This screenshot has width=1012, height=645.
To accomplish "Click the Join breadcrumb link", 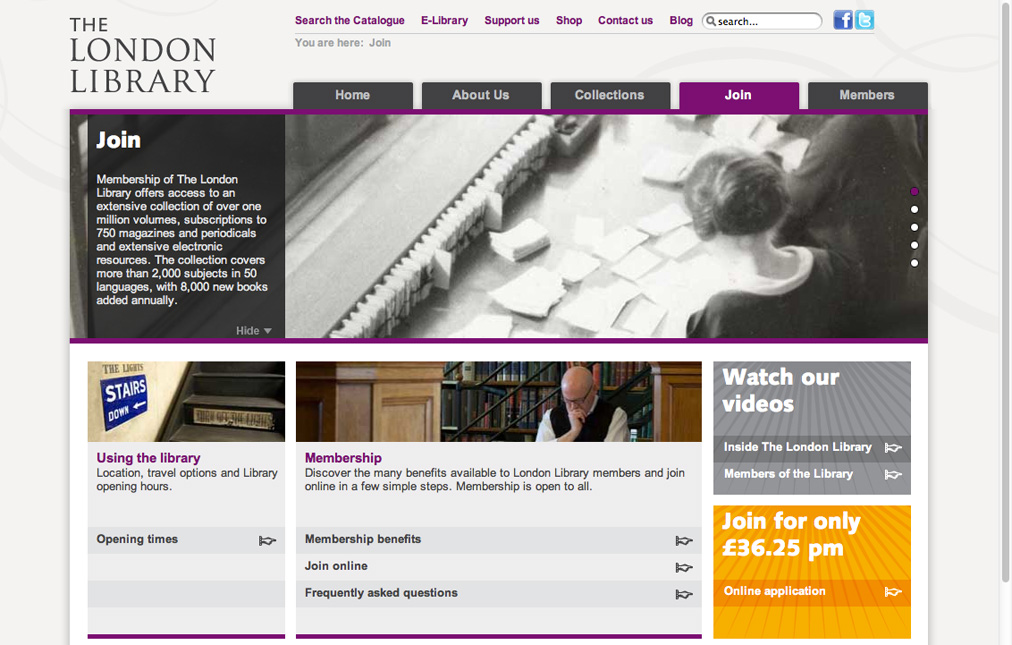I will (380, 43).
